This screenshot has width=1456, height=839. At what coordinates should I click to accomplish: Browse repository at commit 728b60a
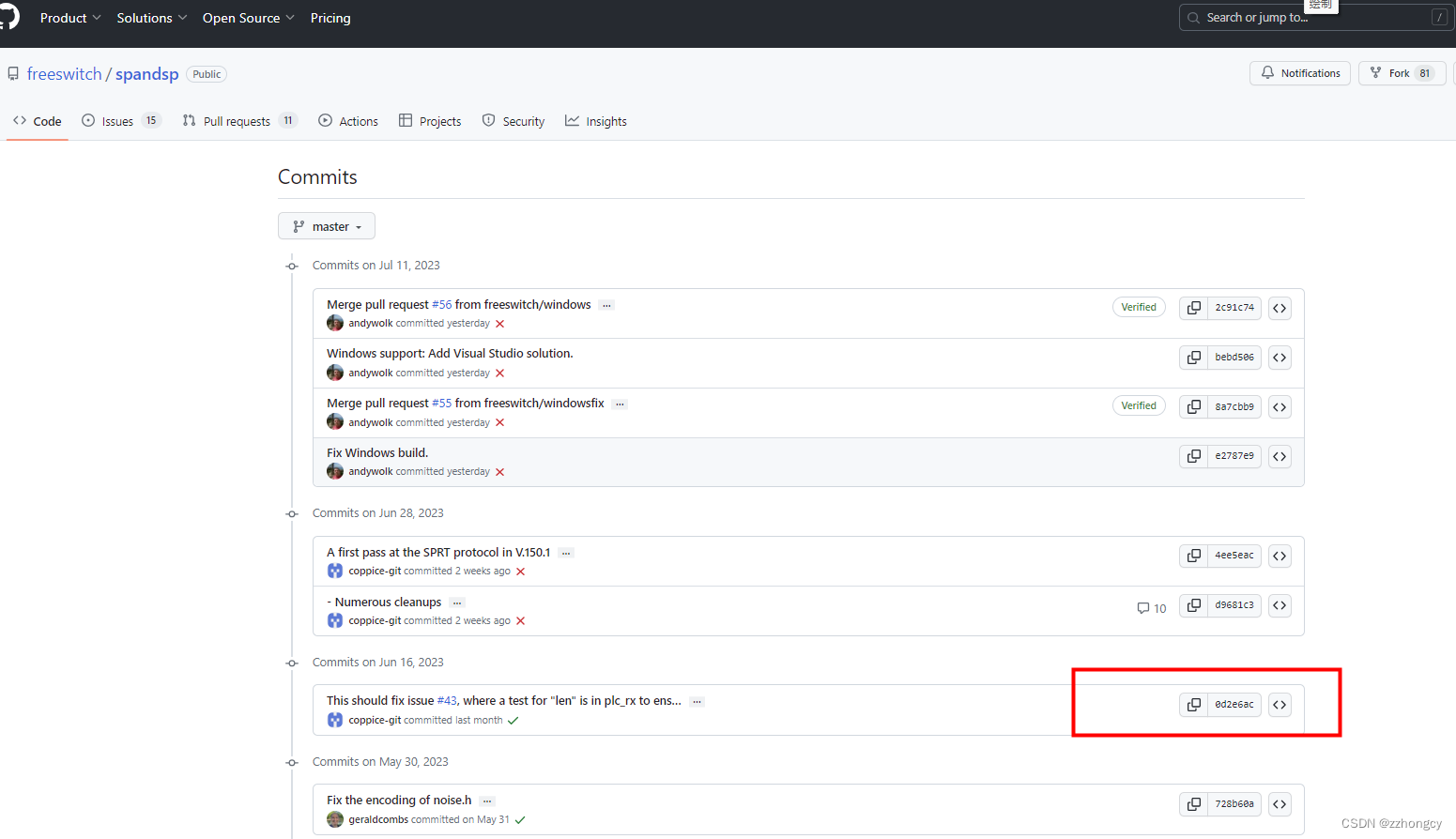pos(1280,804)
